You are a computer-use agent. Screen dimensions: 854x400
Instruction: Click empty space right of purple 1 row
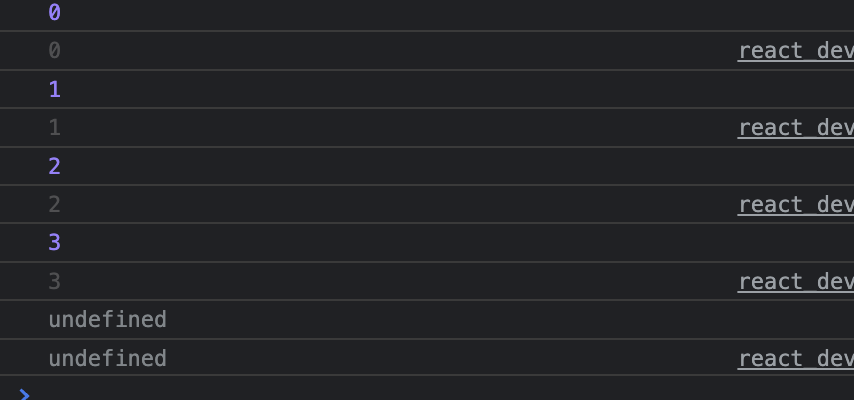[450, 90]
